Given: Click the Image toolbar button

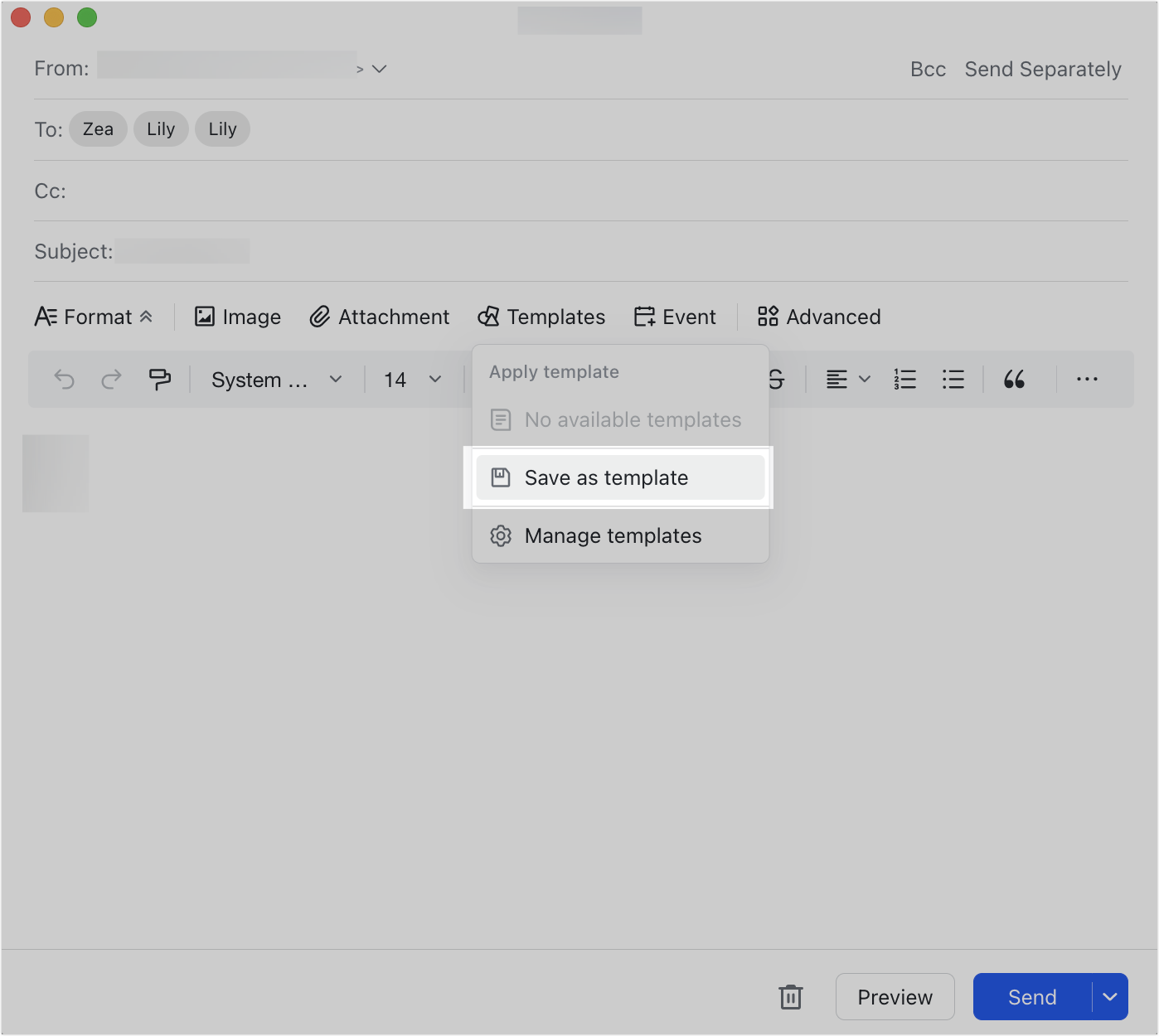Looking at the screenshot, I should [x=238, y=317].
